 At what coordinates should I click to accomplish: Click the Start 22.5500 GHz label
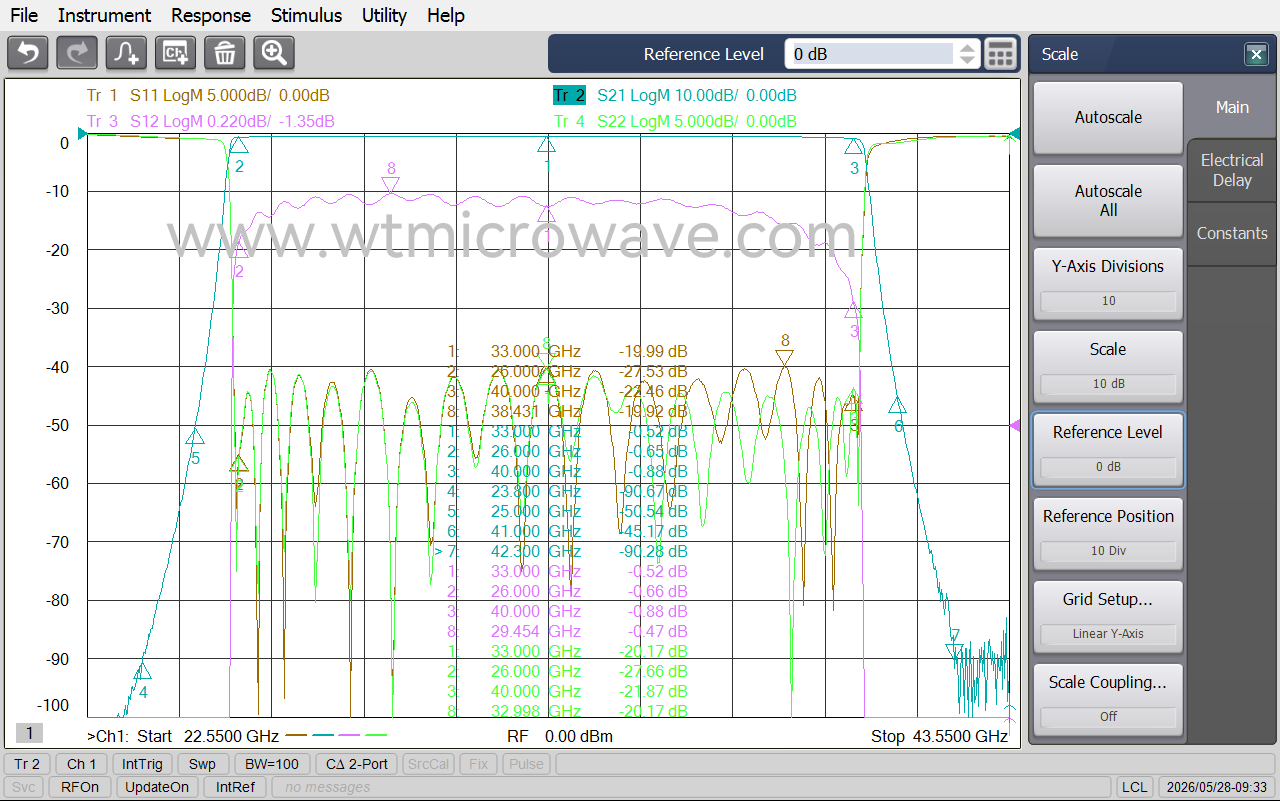click(207, 737)
